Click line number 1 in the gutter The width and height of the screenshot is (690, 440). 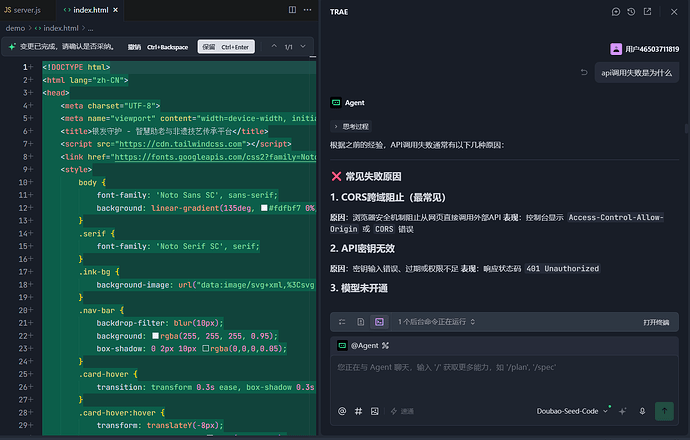click(25, 67)
